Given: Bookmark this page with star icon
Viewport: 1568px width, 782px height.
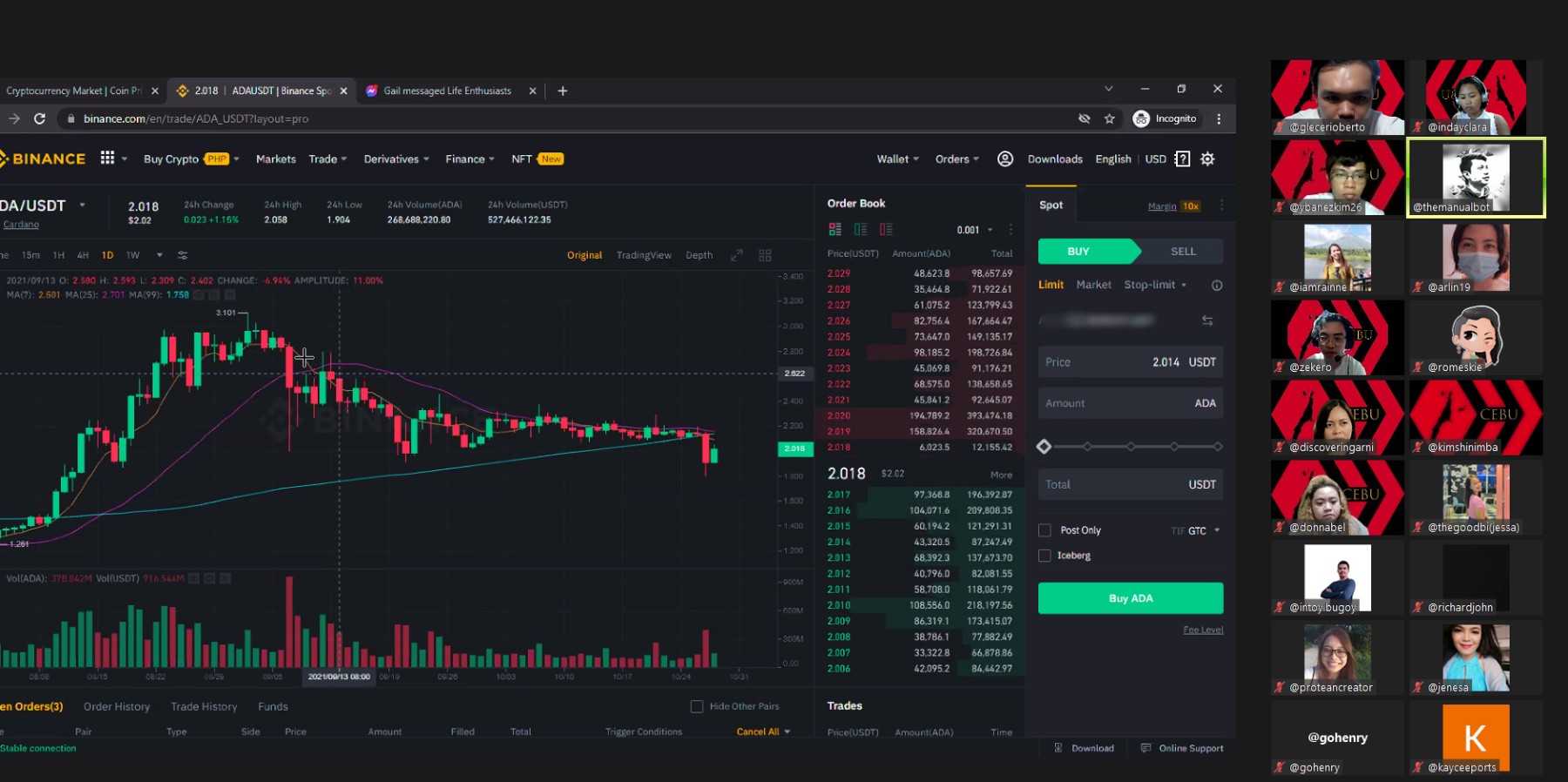Looking at the screenshot, I should (1109, 118).
